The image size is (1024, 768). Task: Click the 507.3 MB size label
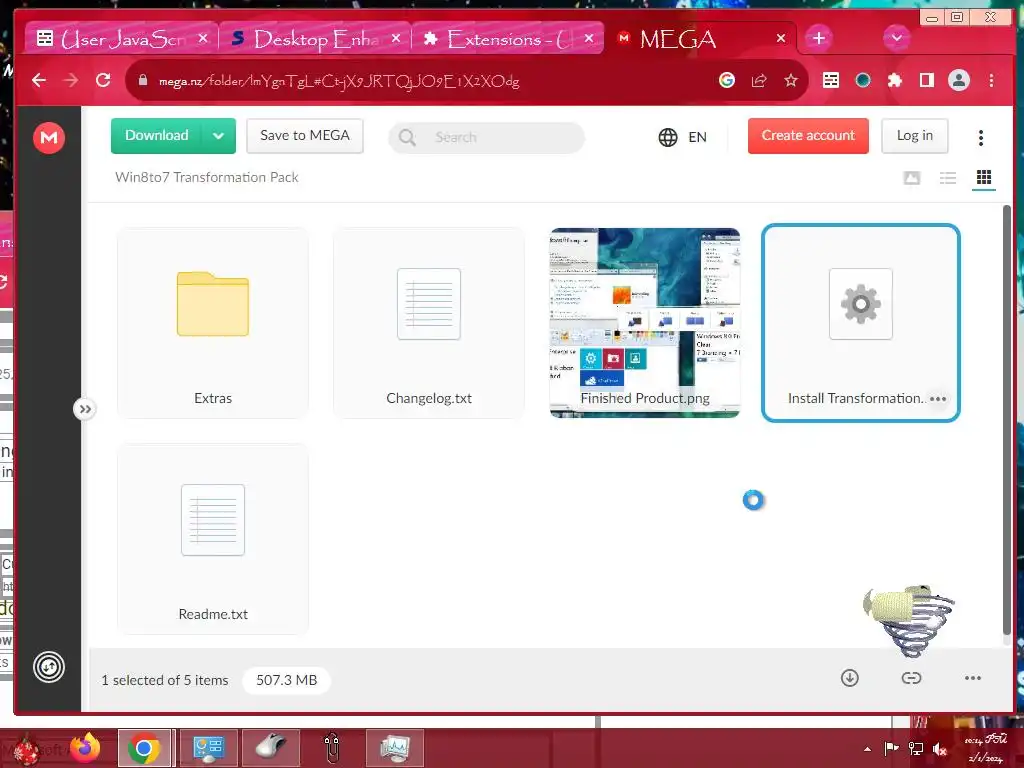pyautogui.click(x=286, y=680)
